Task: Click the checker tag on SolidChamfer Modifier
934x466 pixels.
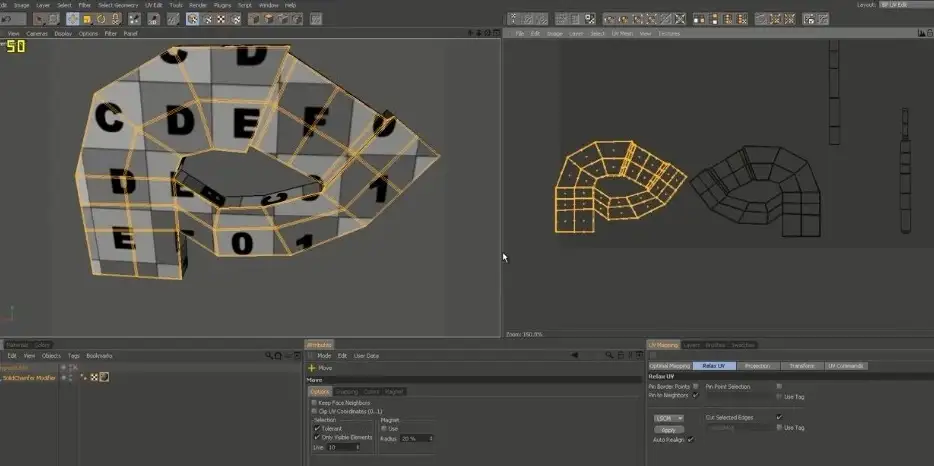Action: click(94, 377)
